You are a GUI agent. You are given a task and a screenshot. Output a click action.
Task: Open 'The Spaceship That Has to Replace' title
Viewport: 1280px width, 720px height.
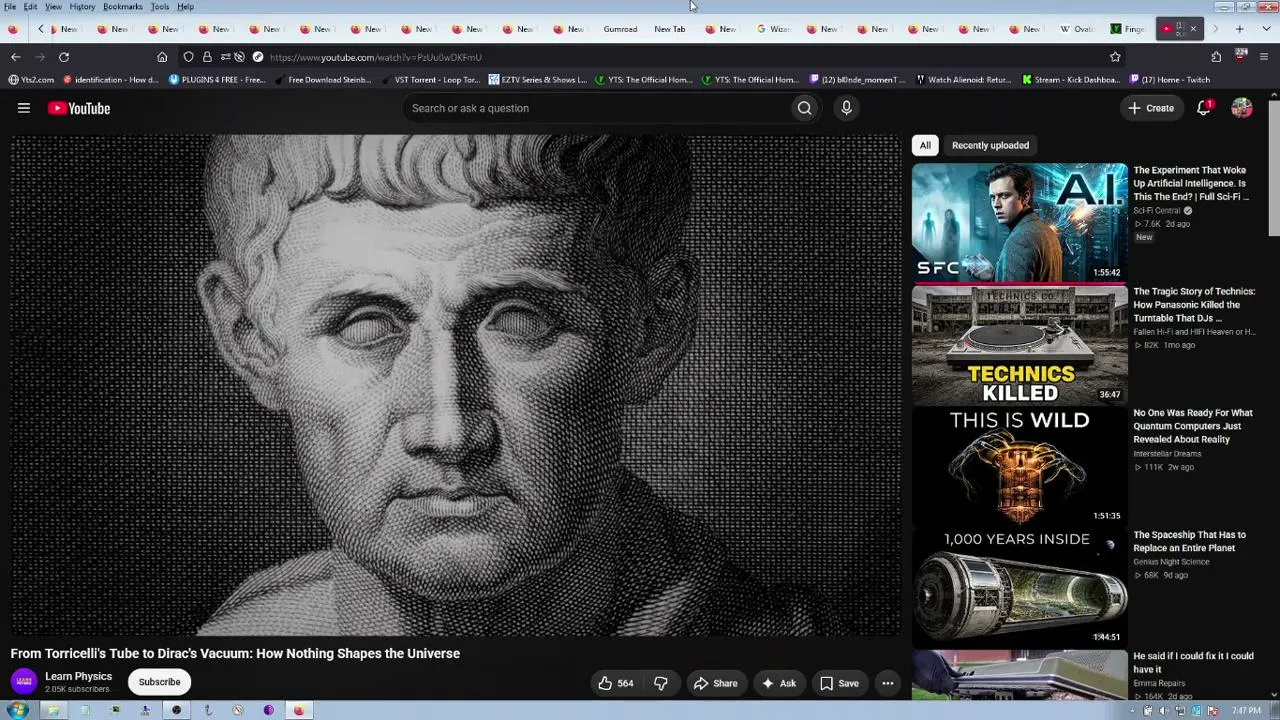[x=1190, y=541]
